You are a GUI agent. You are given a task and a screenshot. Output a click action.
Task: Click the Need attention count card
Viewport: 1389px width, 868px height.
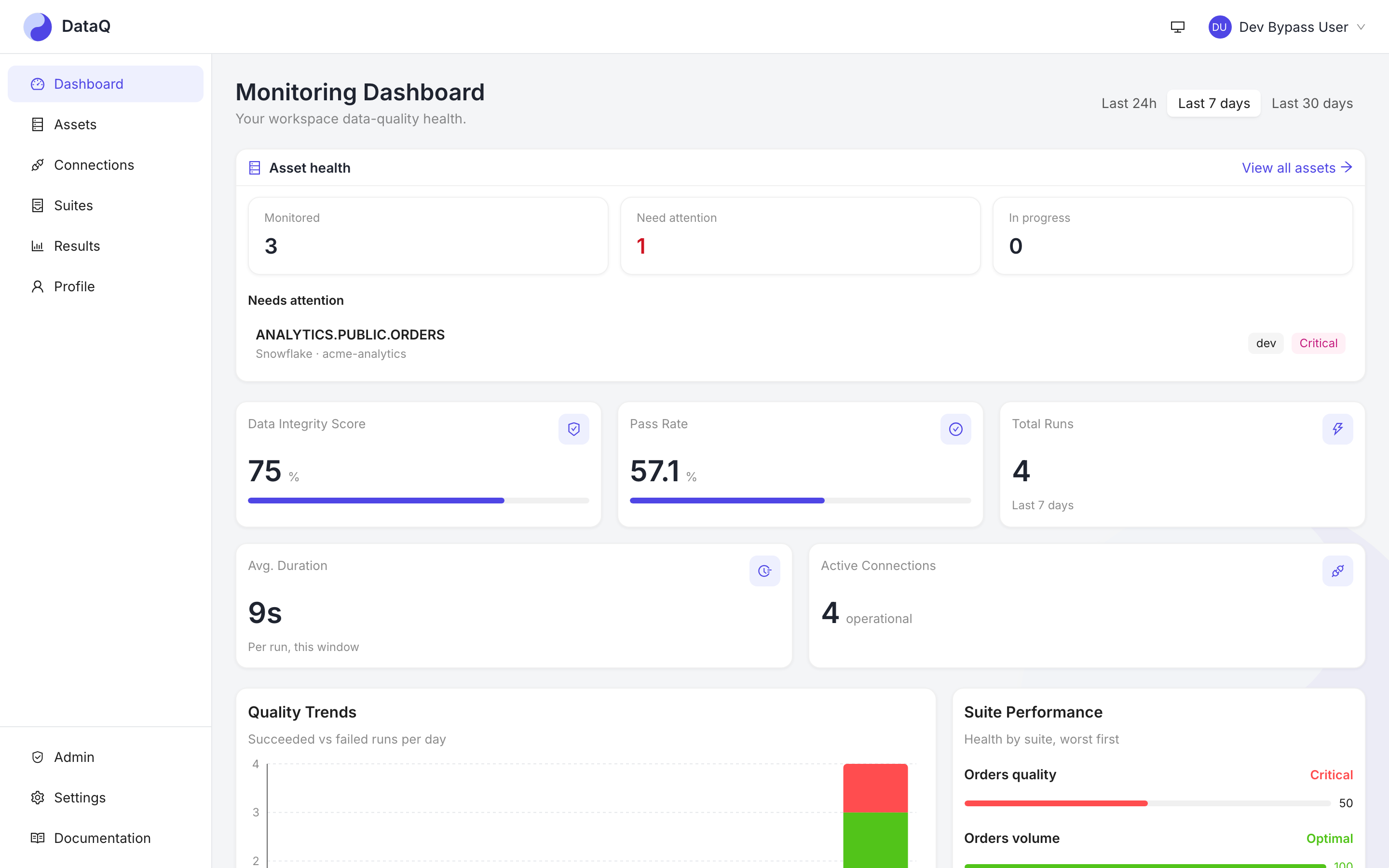coord(800,235)
